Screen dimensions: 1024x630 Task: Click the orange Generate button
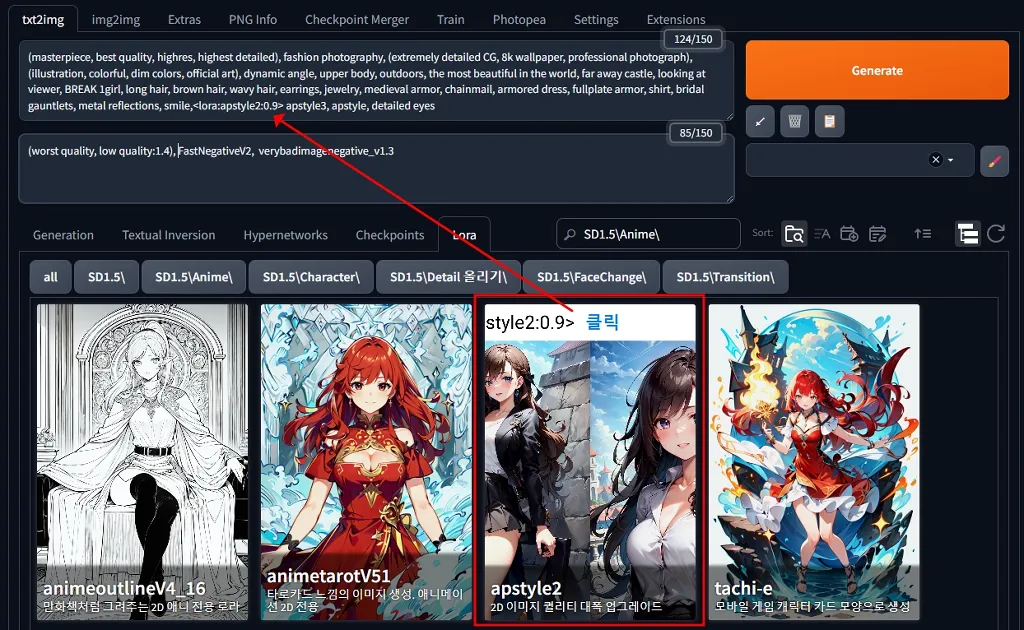pos(877,70)
